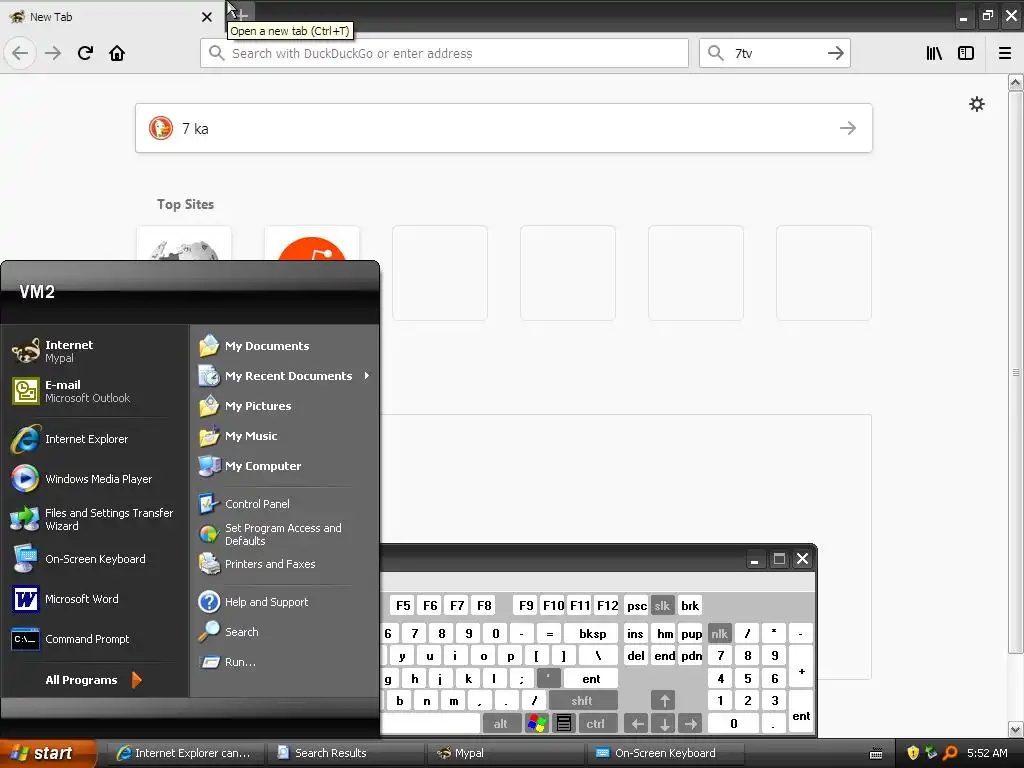Click the psc key on keyboard
Screen dimensions: 1024x768
click(637, 605)
